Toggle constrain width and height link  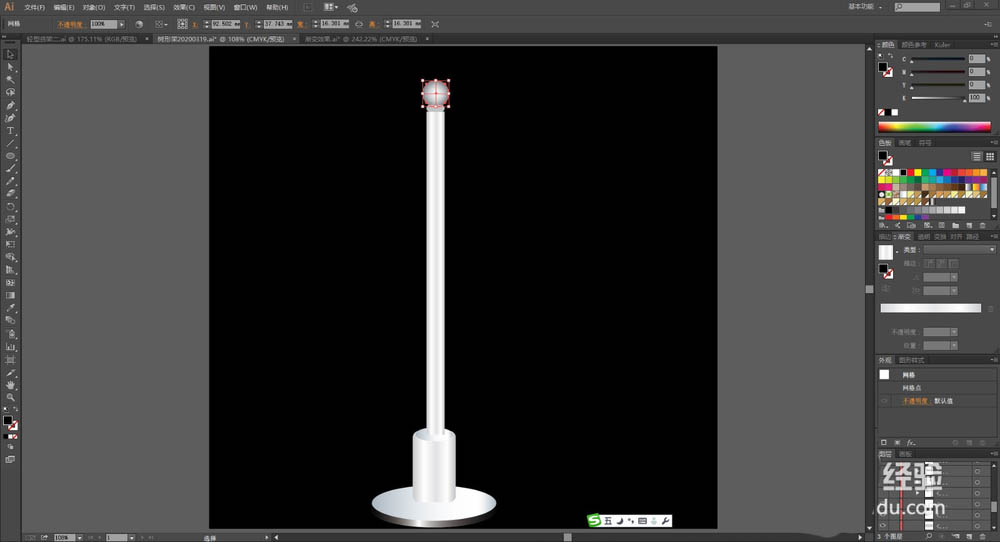pyautogui.click(x=359, y=24)
